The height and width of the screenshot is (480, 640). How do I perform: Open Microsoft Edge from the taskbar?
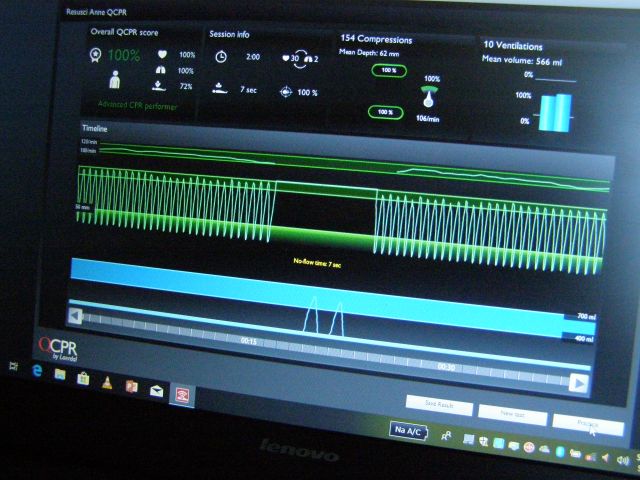(38, 371)
